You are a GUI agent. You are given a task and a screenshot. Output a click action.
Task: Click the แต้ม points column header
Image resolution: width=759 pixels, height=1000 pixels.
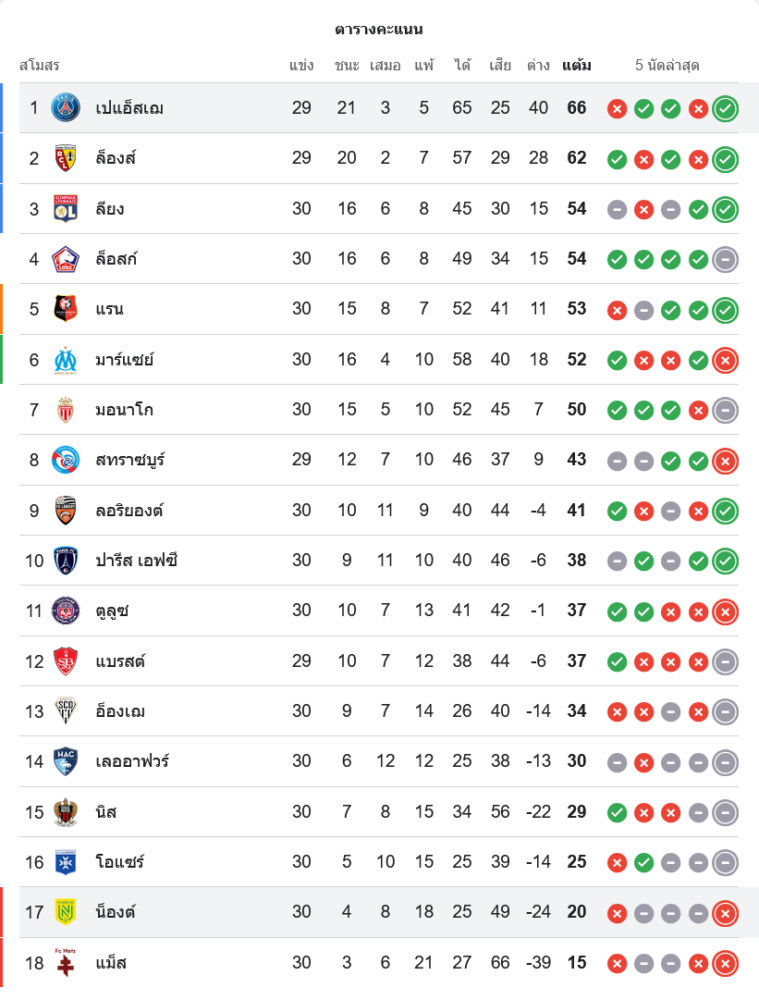[576, 66]
